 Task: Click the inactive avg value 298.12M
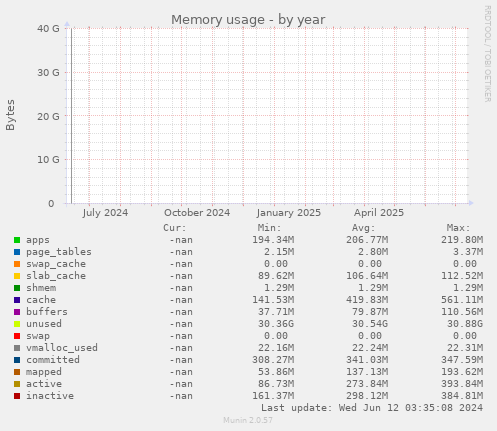(x=367, y=396)
